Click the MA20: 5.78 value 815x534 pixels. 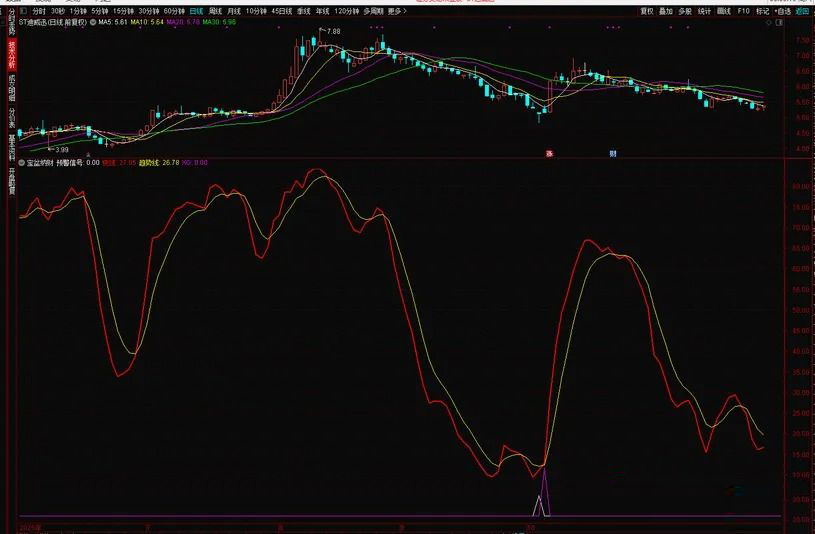pos(183,22)
